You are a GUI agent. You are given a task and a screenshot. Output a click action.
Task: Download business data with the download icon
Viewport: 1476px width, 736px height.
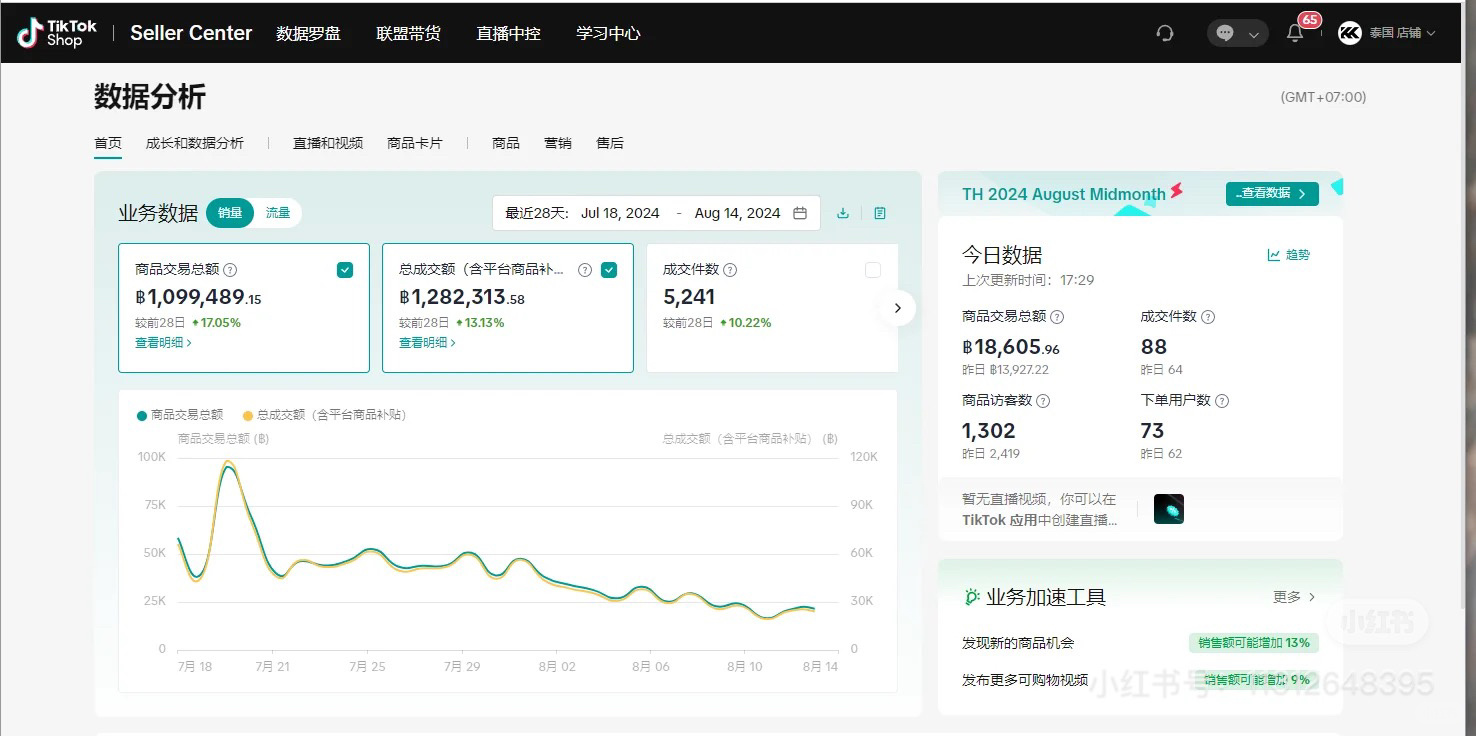click(x=843, y=213)
